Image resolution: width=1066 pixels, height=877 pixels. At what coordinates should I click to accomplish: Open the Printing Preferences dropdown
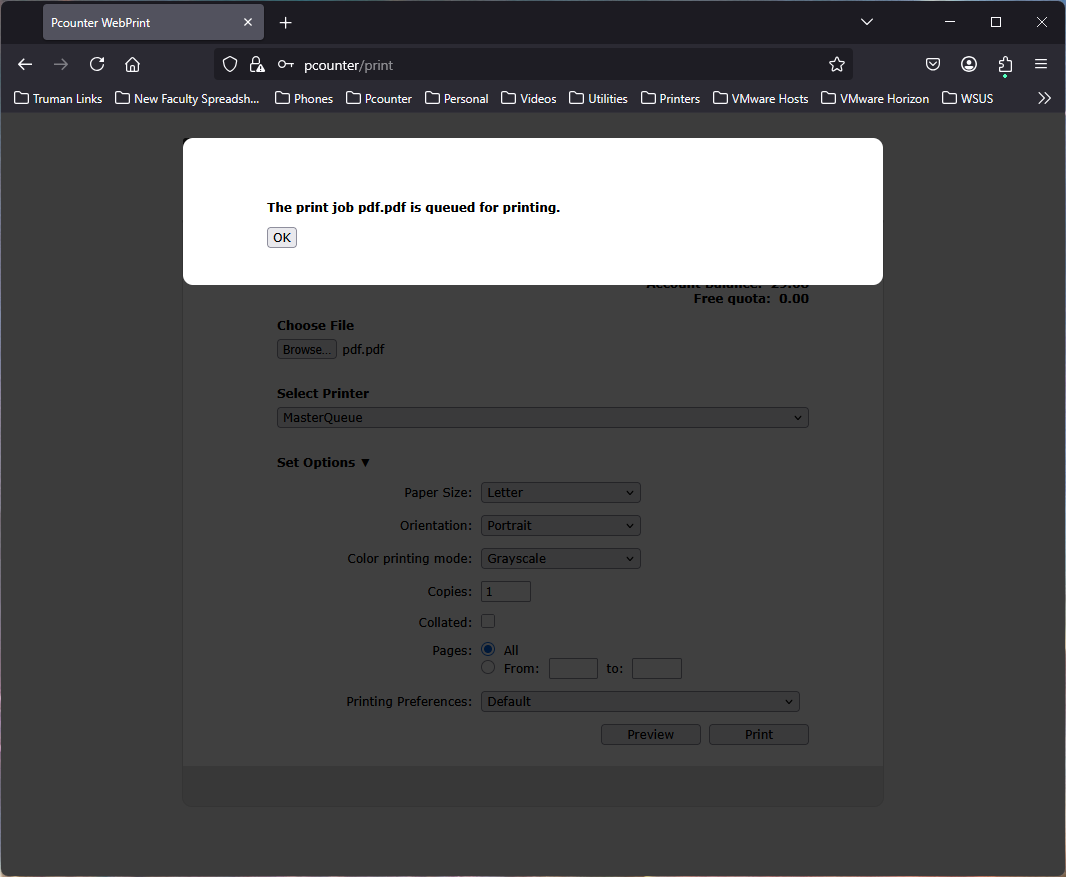pos(640,702)
